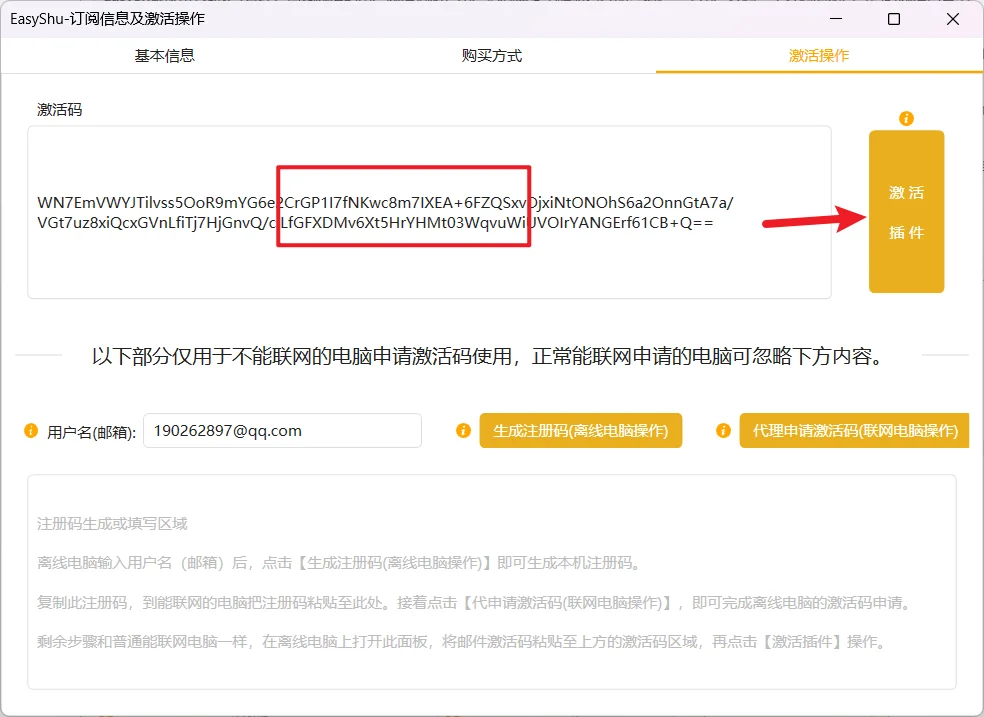This screenshot has height=717, width=984.
Task: Click the 注册码生成或填写区域 text box
Action: (x=492, y=582)
